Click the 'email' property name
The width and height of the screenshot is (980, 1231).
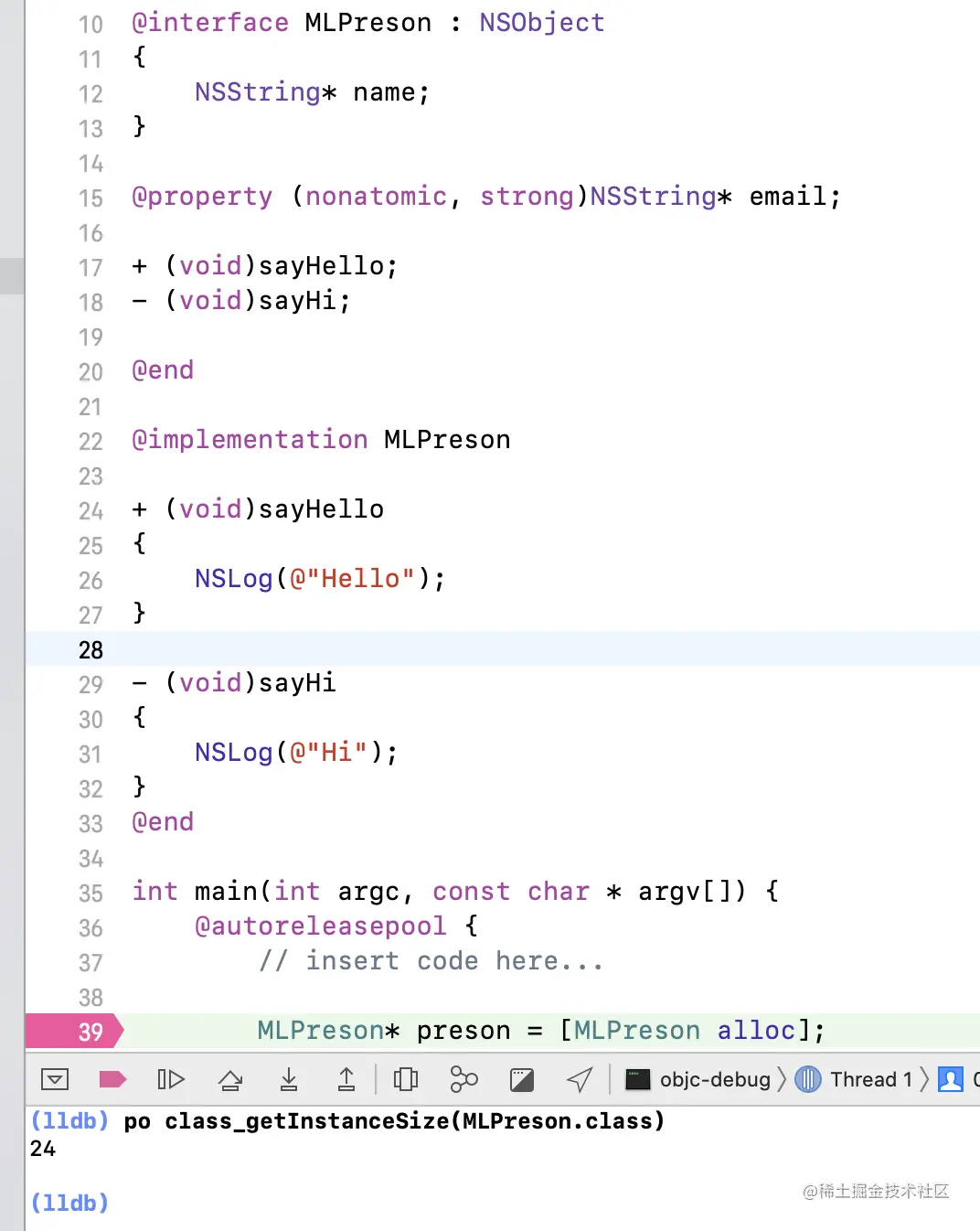(x=788, y=197)
